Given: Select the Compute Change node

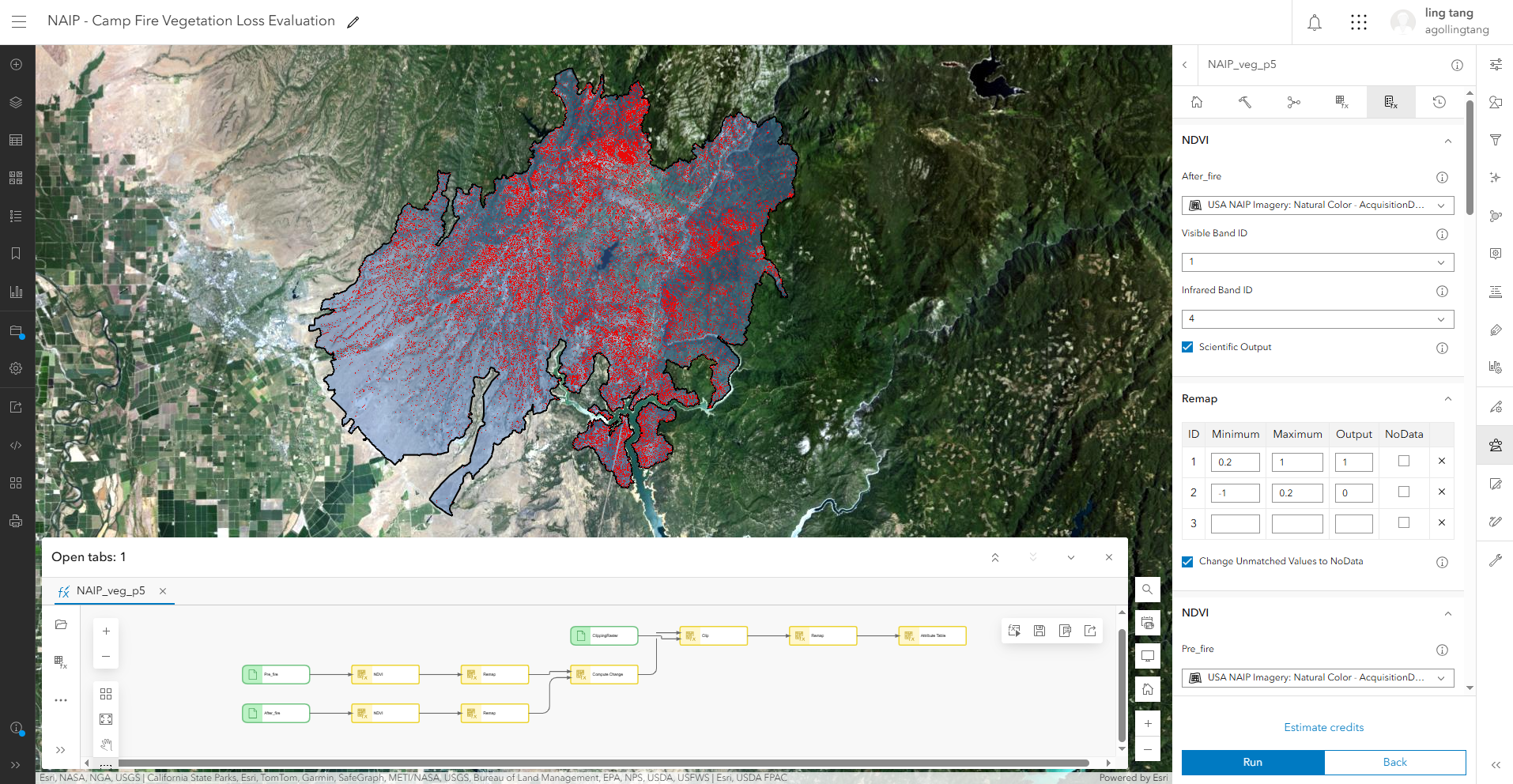Looking at the screenshot, I should coord(604,674).
